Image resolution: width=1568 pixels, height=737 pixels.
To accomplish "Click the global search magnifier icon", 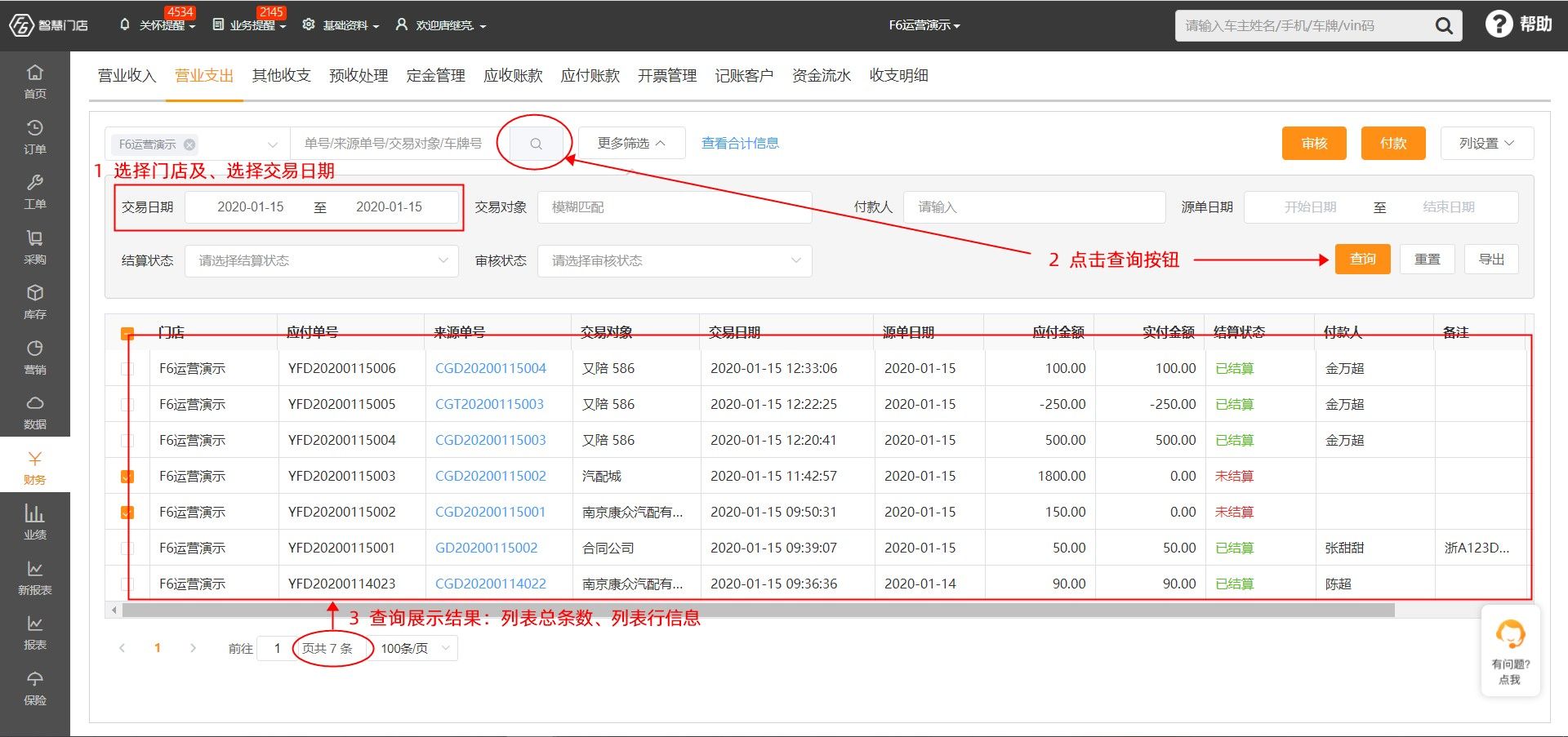I will [x=1444, y=26].
